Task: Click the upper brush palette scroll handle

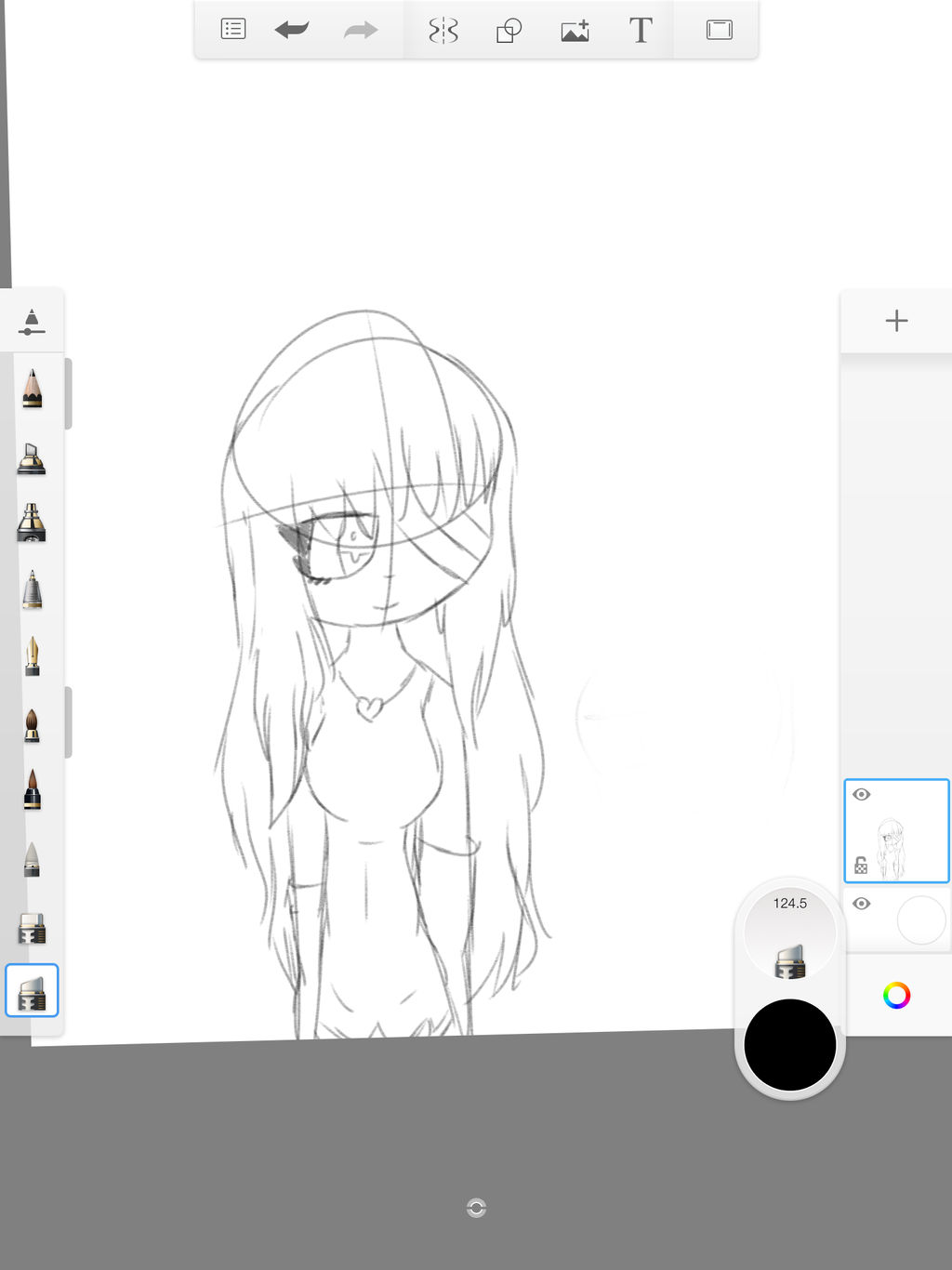Action: tap(68, 393)
